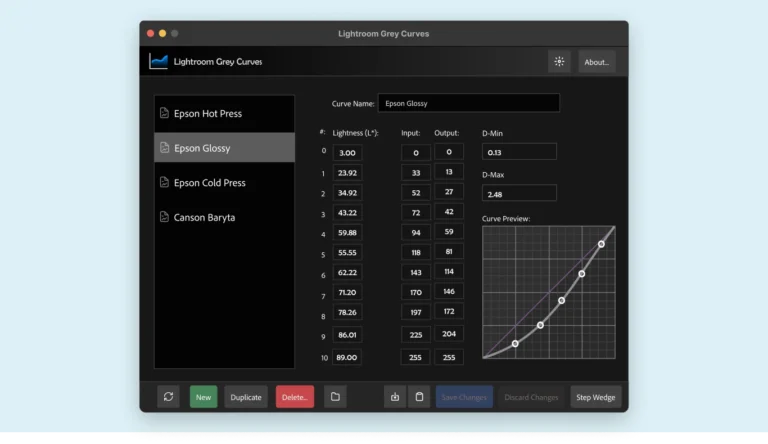Click the Output value 27
Screen dimensions: 768x444
(x=449, y=192)
